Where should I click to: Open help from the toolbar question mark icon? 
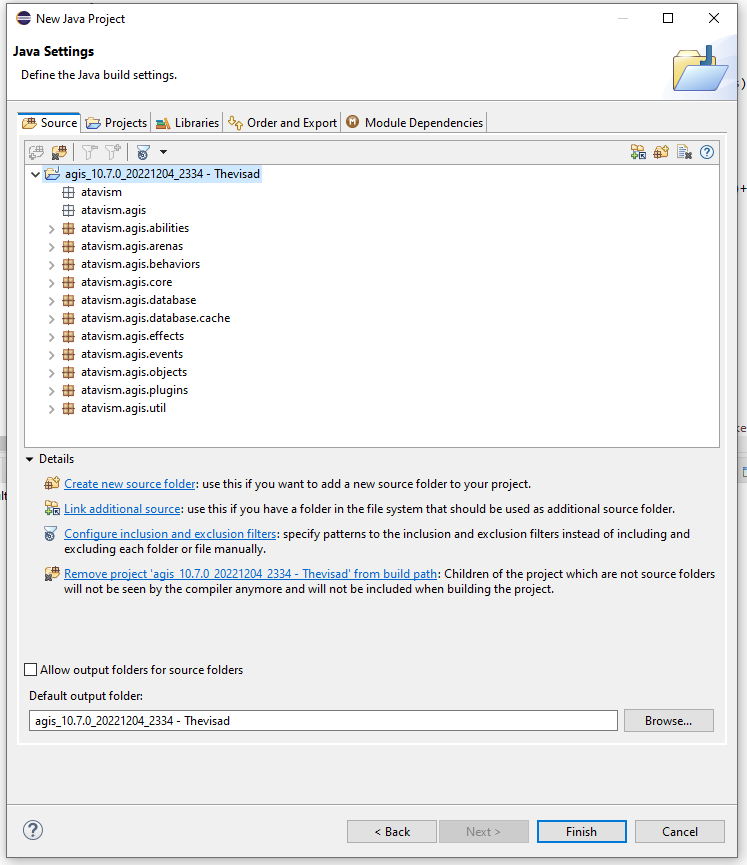coord(707,152)
